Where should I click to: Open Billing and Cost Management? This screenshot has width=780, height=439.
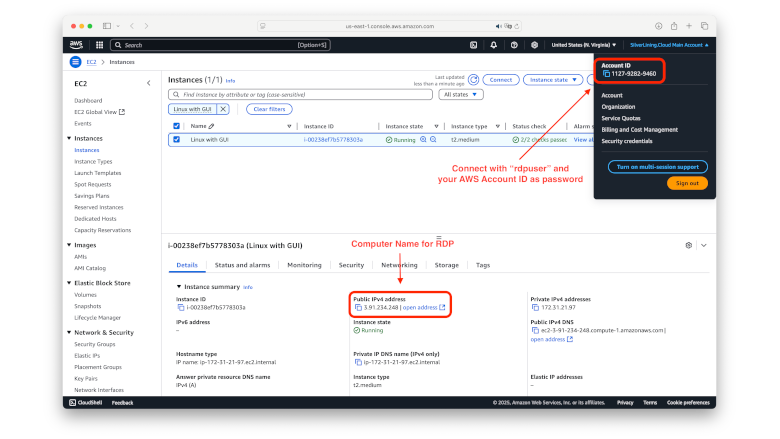click(x=640, y=130)
